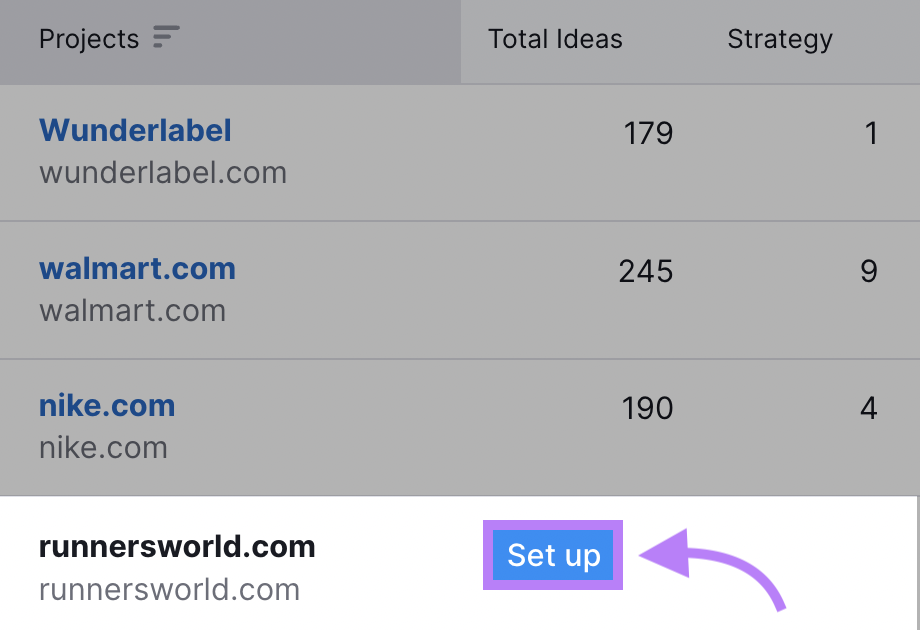Click the Set up button for runnersworld.com
The width and height of the screenshot is (920, 630).
pos(552,556)
